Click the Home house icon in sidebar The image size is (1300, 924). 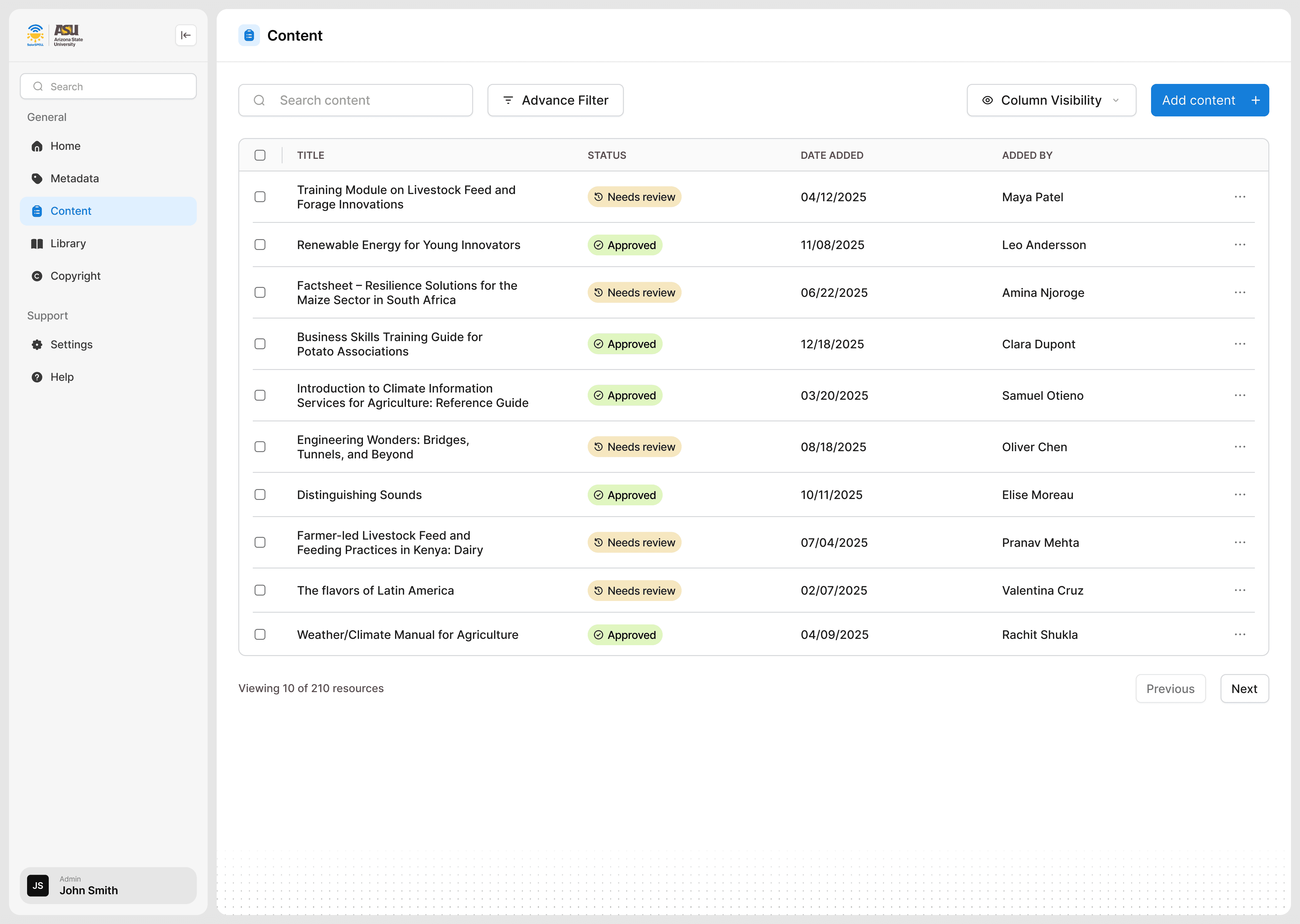pos(37,146)
